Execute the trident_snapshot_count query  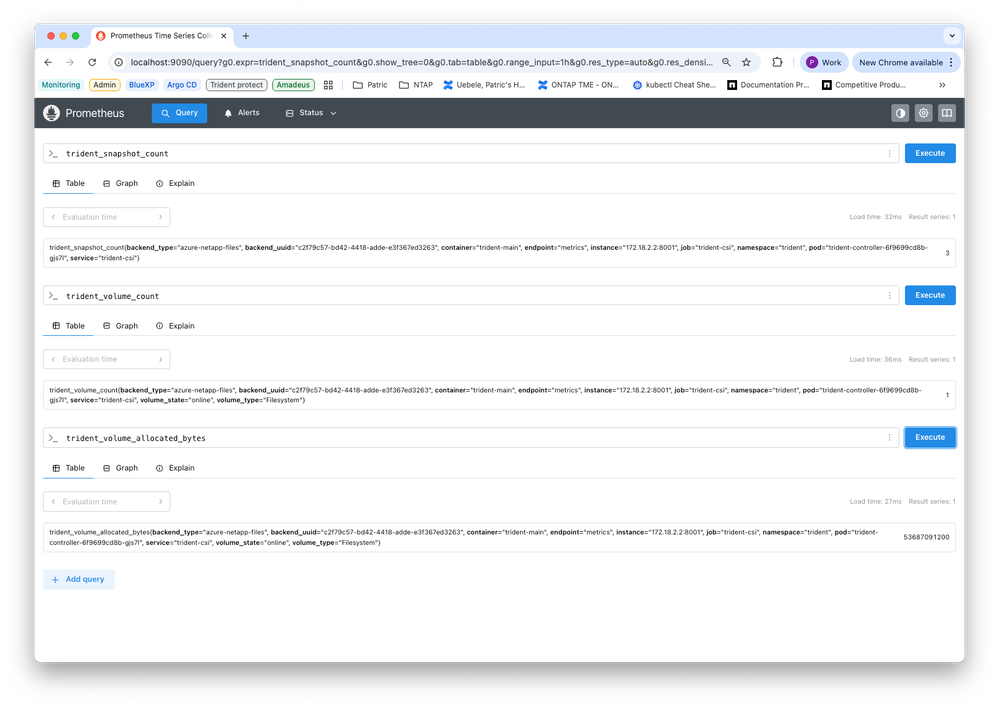coord(930,153)
